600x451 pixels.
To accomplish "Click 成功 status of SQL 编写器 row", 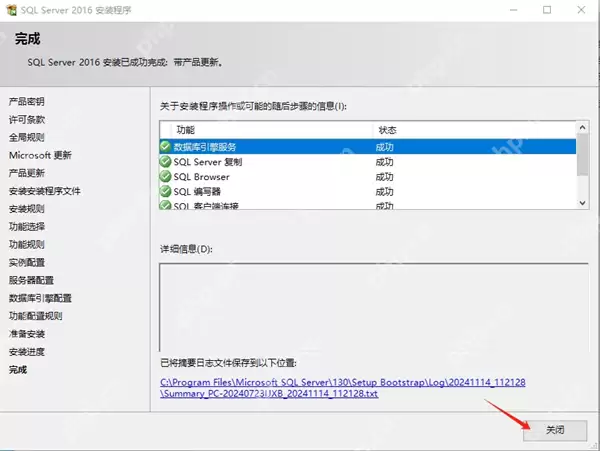I will point(384,192).
